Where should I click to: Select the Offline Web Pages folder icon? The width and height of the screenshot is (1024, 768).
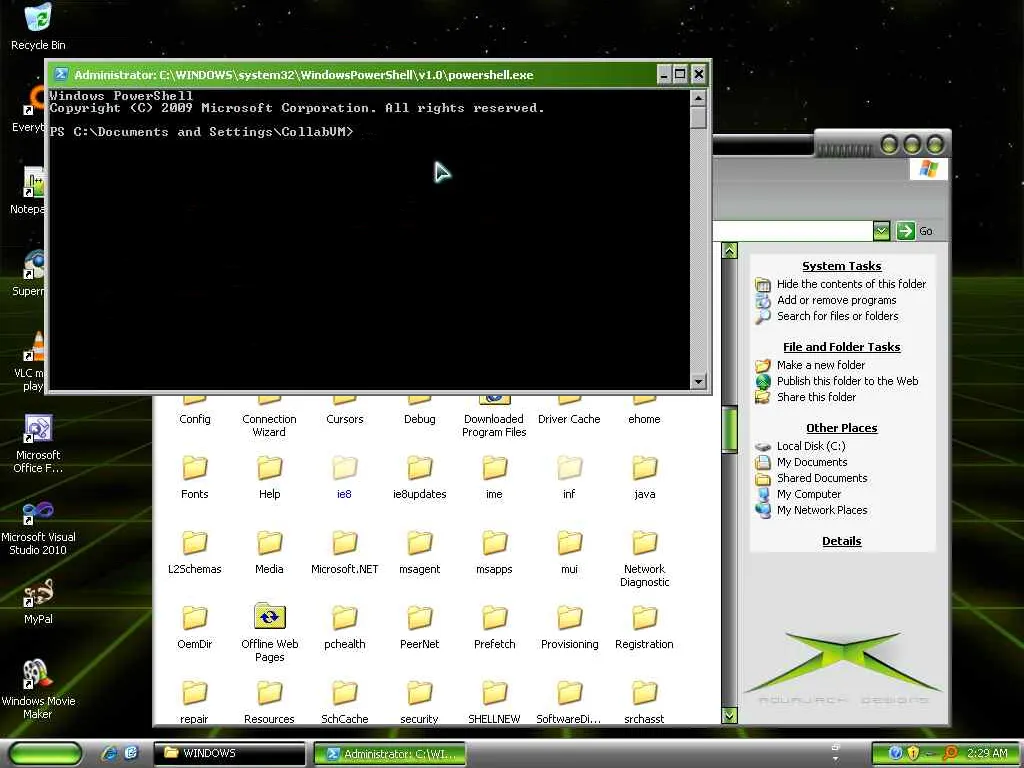coord(269,616)
